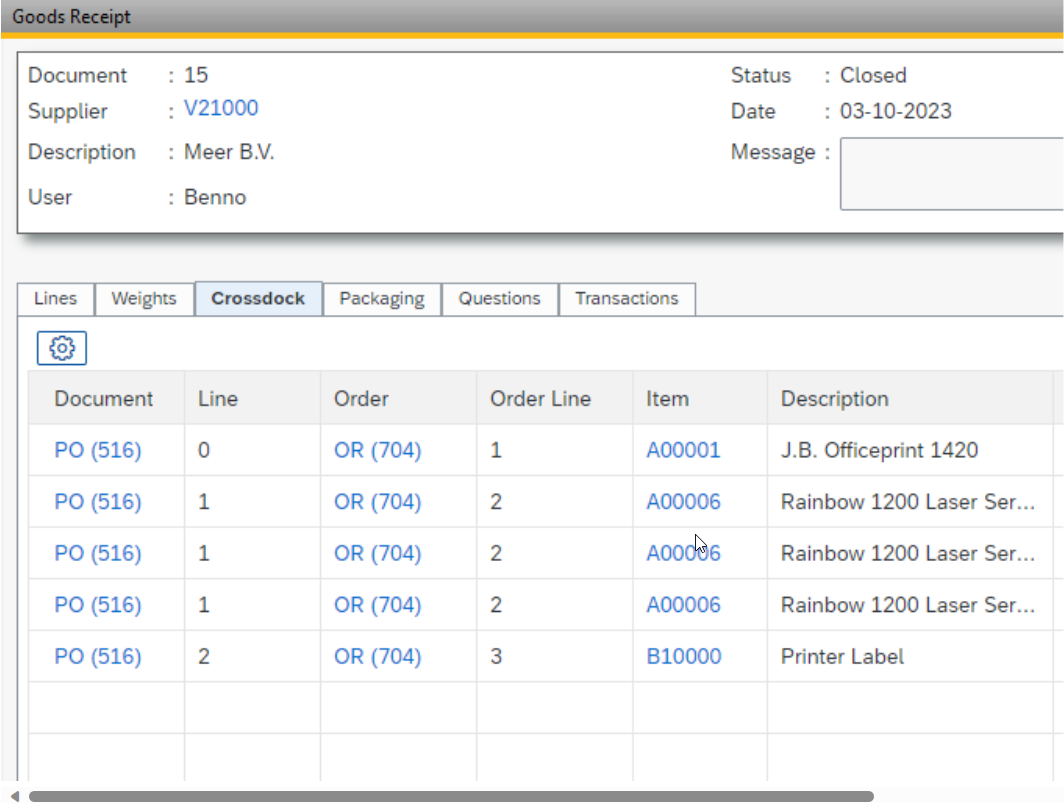Viewport: 1064px width, 803px height.
Task: Switch to the Lines tab
Action: (55, 299)
